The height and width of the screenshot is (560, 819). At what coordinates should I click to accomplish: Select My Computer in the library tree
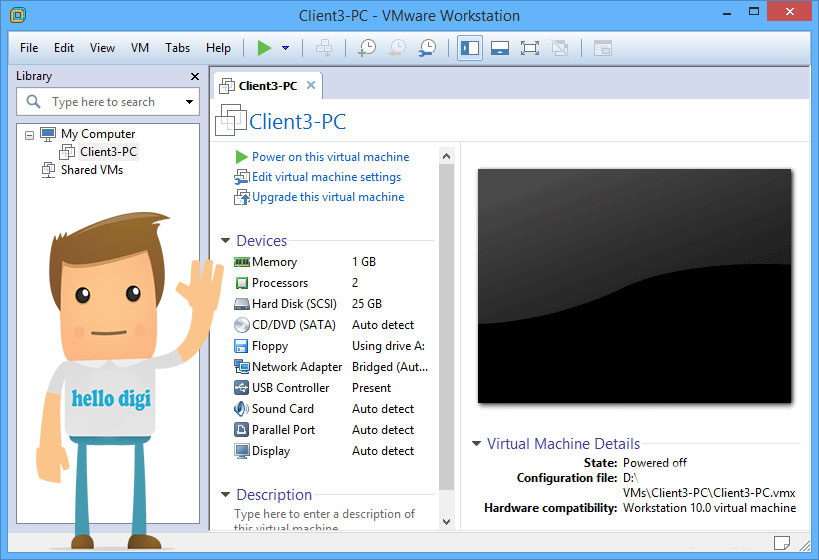(98, 134)
